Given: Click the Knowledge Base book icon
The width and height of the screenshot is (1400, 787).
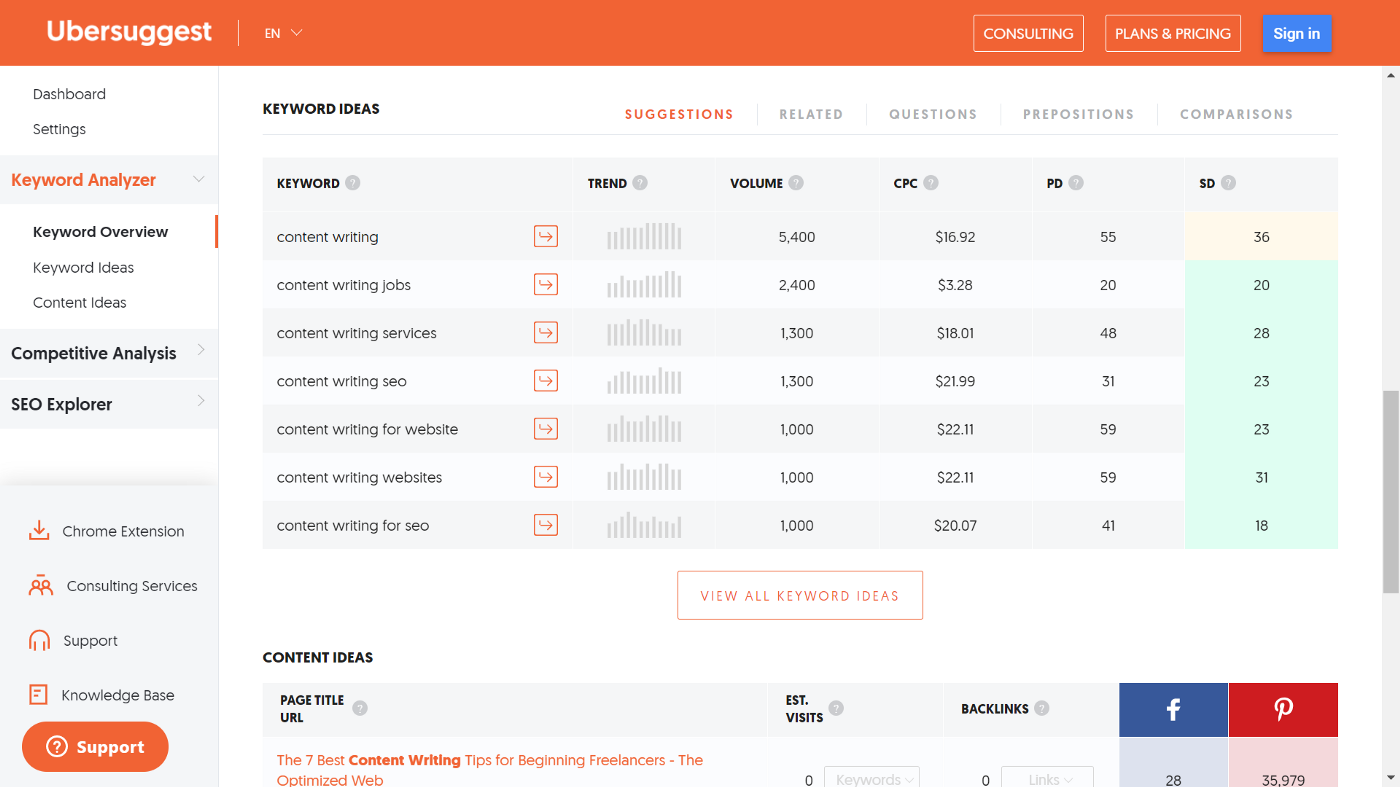Looking at the screenshot, I should click(38, 695).
